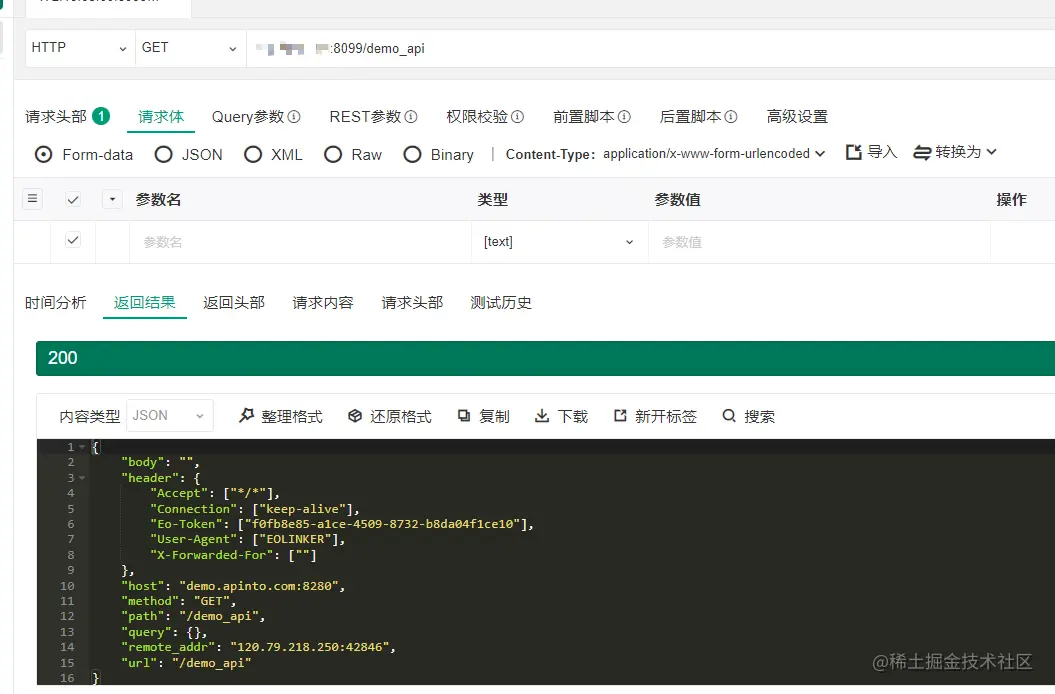Click the "method": "GET" line
This screenshot has height=694, width=1055.
[178, 601]
